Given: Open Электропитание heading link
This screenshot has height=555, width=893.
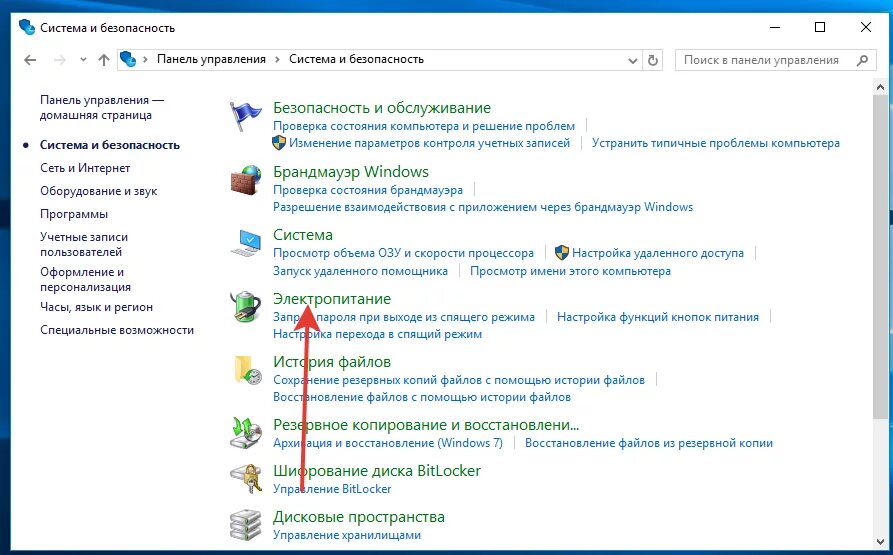Looking at the screenshot, I should pos(332,298).
